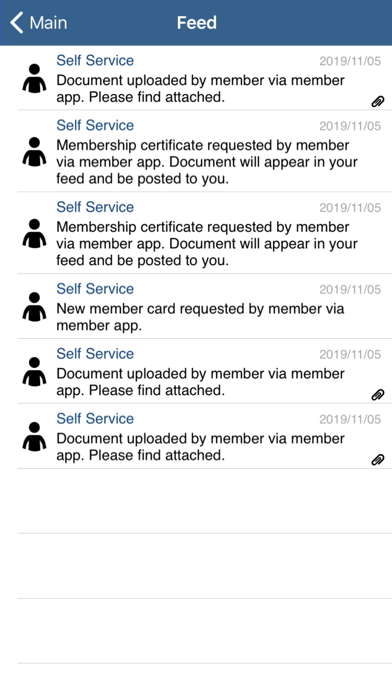Screen dimensions: 392x696
Task: Open Document uploaded message right below New member card
Action: pos(200,382)
